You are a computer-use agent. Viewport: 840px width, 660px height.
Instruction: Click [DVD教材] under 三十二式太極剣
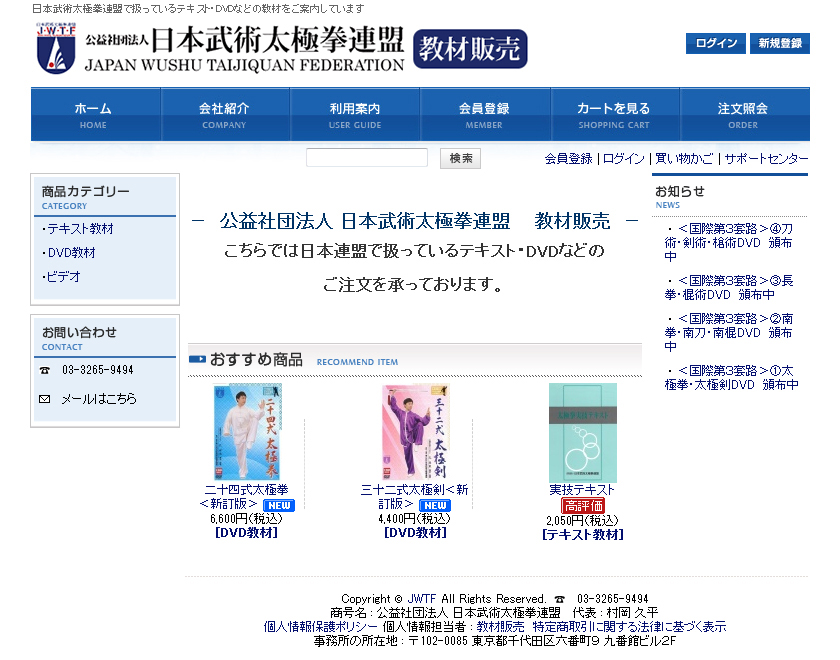[x=415, y=532]
